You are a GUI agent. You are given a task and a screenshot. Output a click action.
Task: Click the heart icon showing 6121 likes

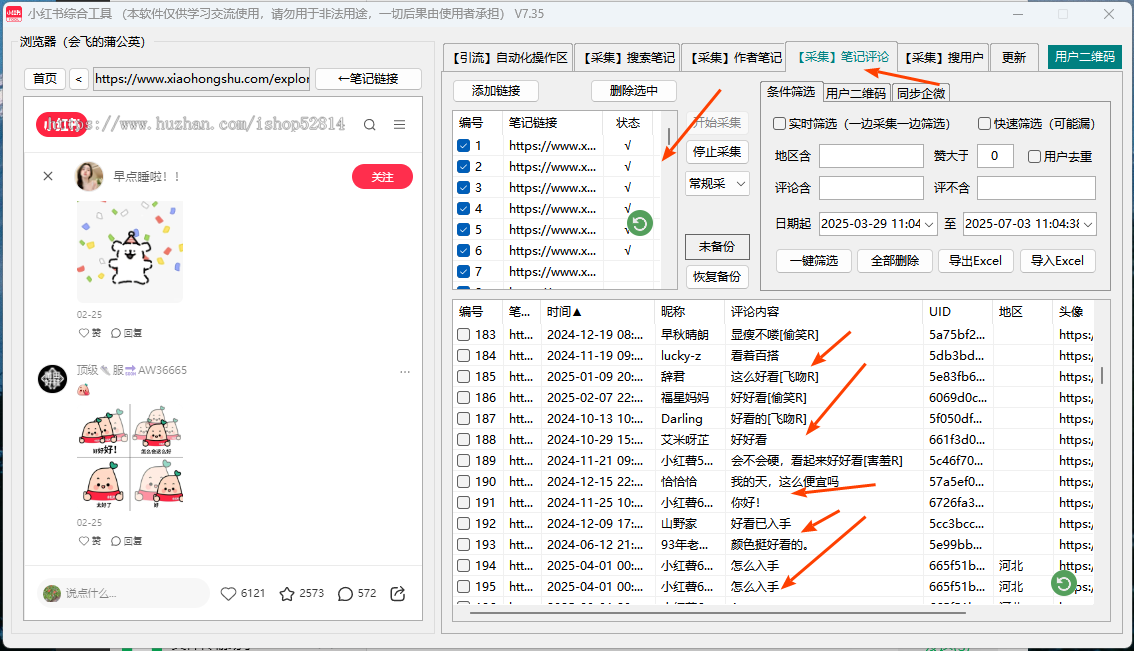[229, 594]
